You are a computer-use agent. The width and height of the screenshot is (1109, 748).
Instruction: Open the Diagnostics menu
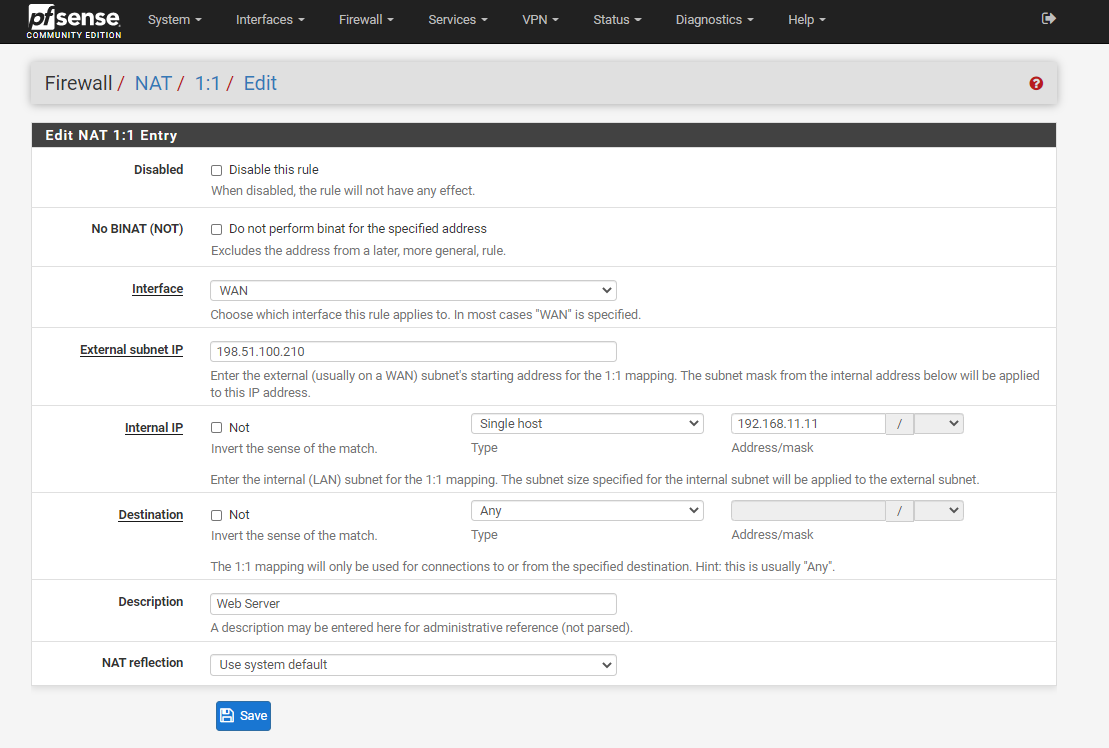[x=714, y=20]
